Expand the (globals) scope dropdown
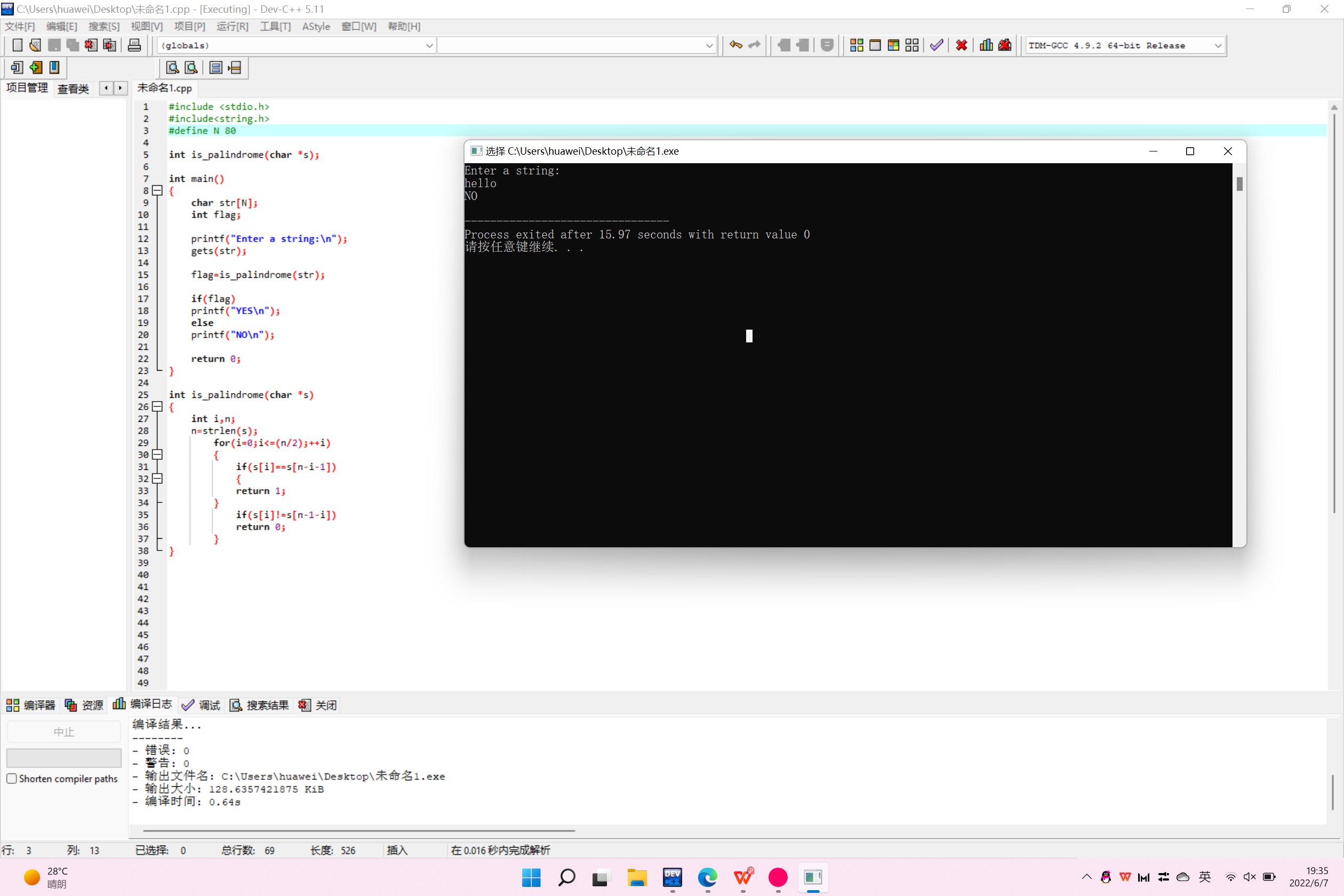1344x896 pixels. [x=429, y=45]
